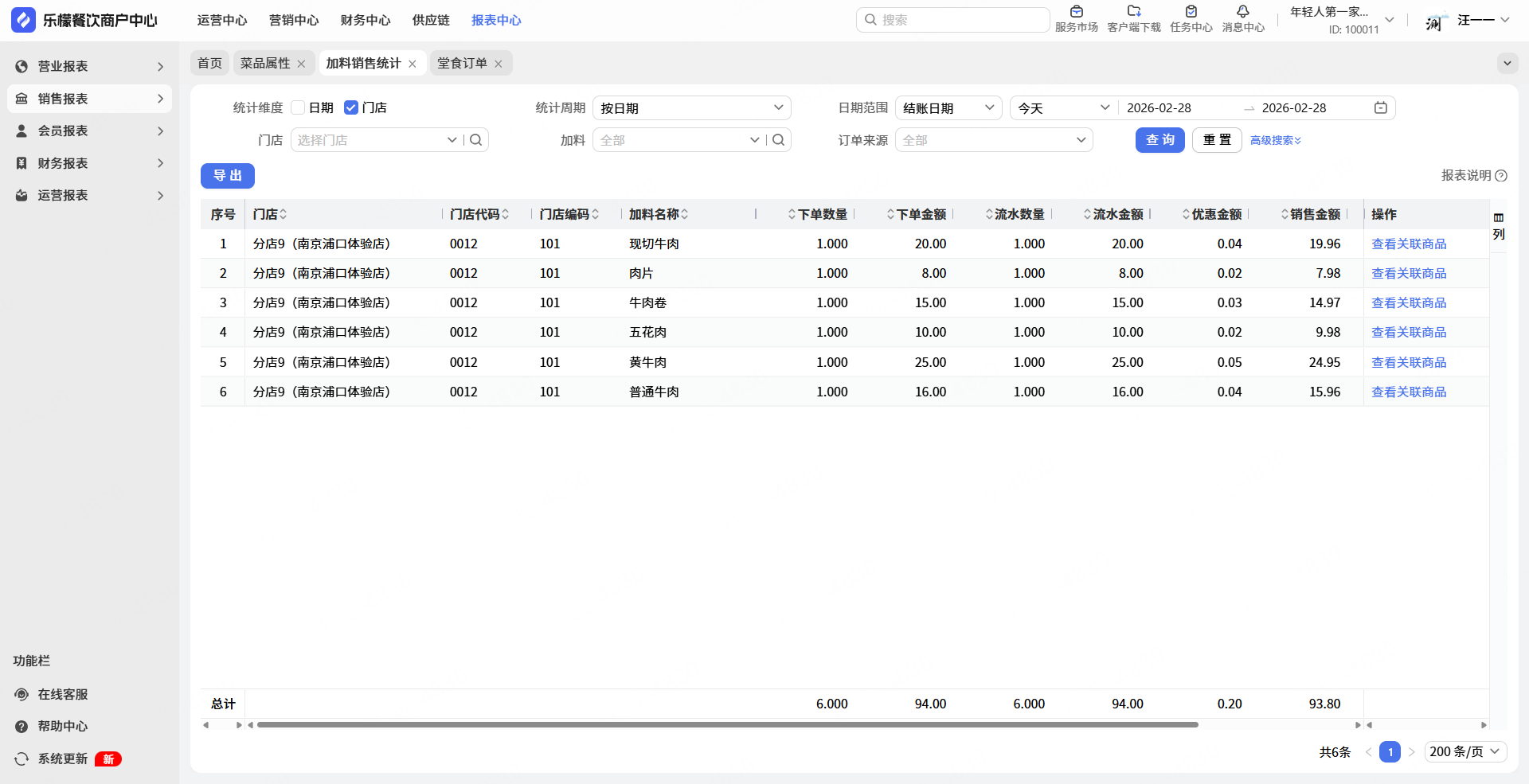Uncheck the 门店 dimension checkbox
This screenshot has width=1529, height=784.
(351, 108)
